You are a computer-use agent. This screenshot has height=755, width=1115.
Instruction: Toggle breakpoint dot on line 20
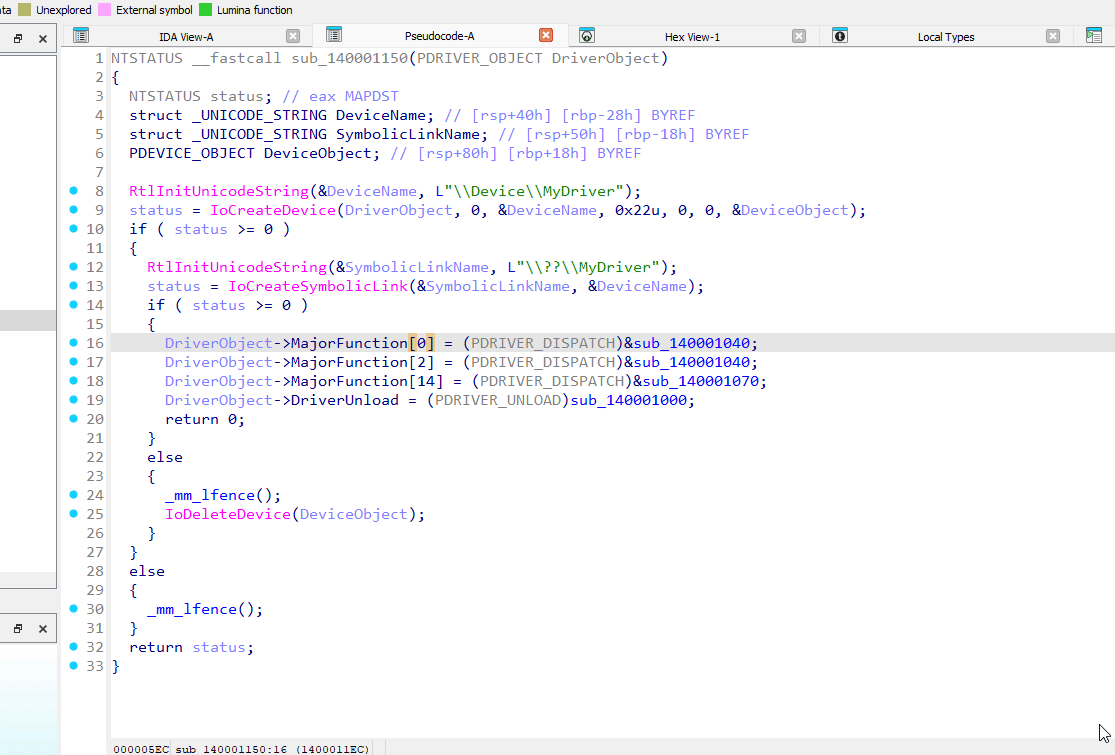click(73, 419)
